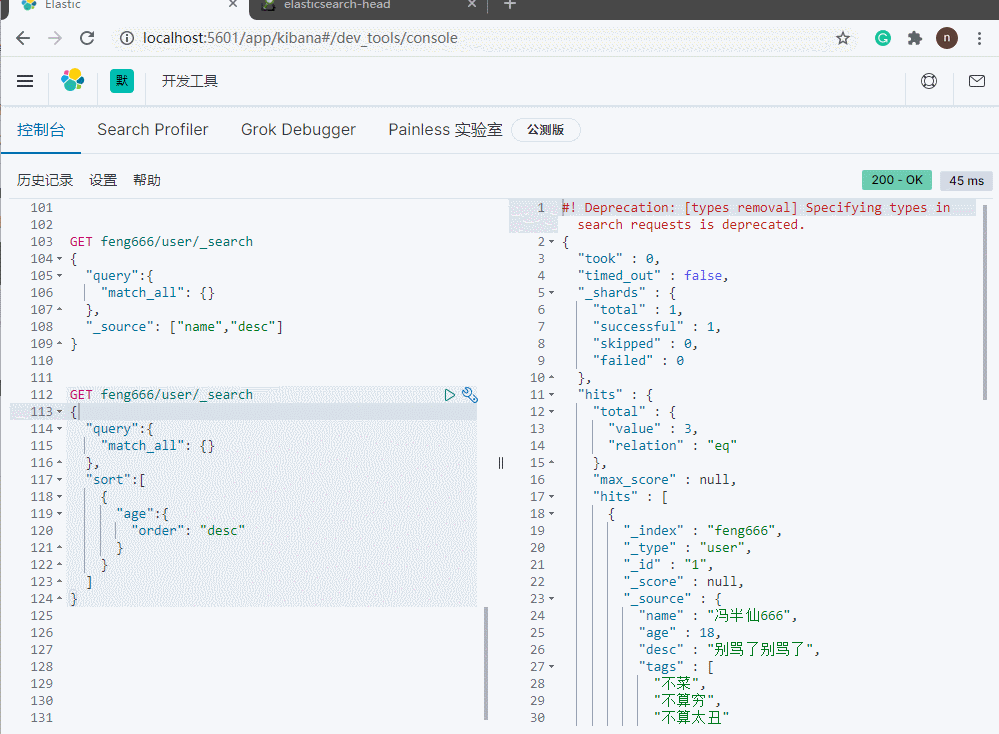Switch to the Search Profiler tab
The width and height of the screenshot is (999, 734).
(152, 129)
